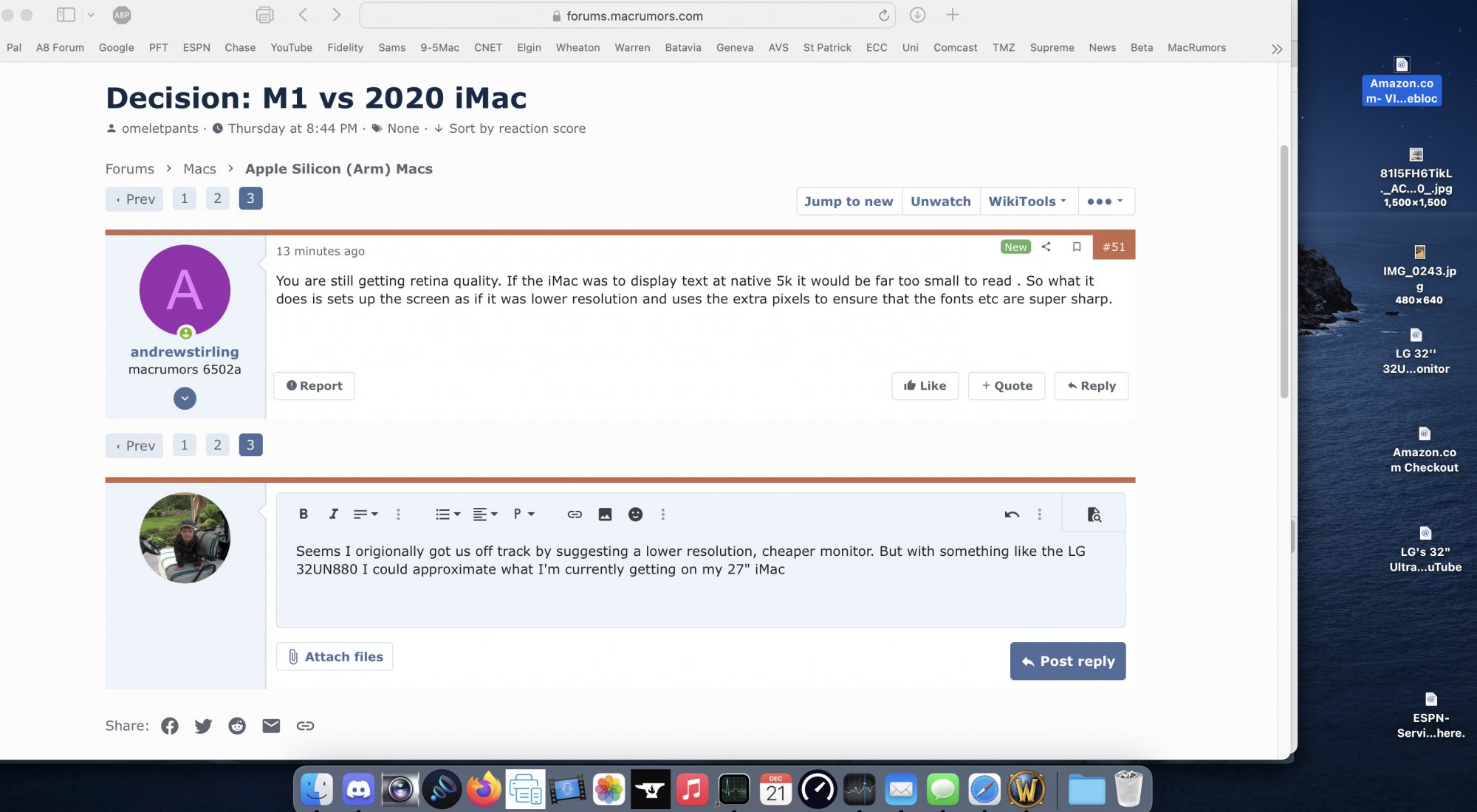Toggle Unwatch for this thread
The image size is (1477, 812).
940,202
